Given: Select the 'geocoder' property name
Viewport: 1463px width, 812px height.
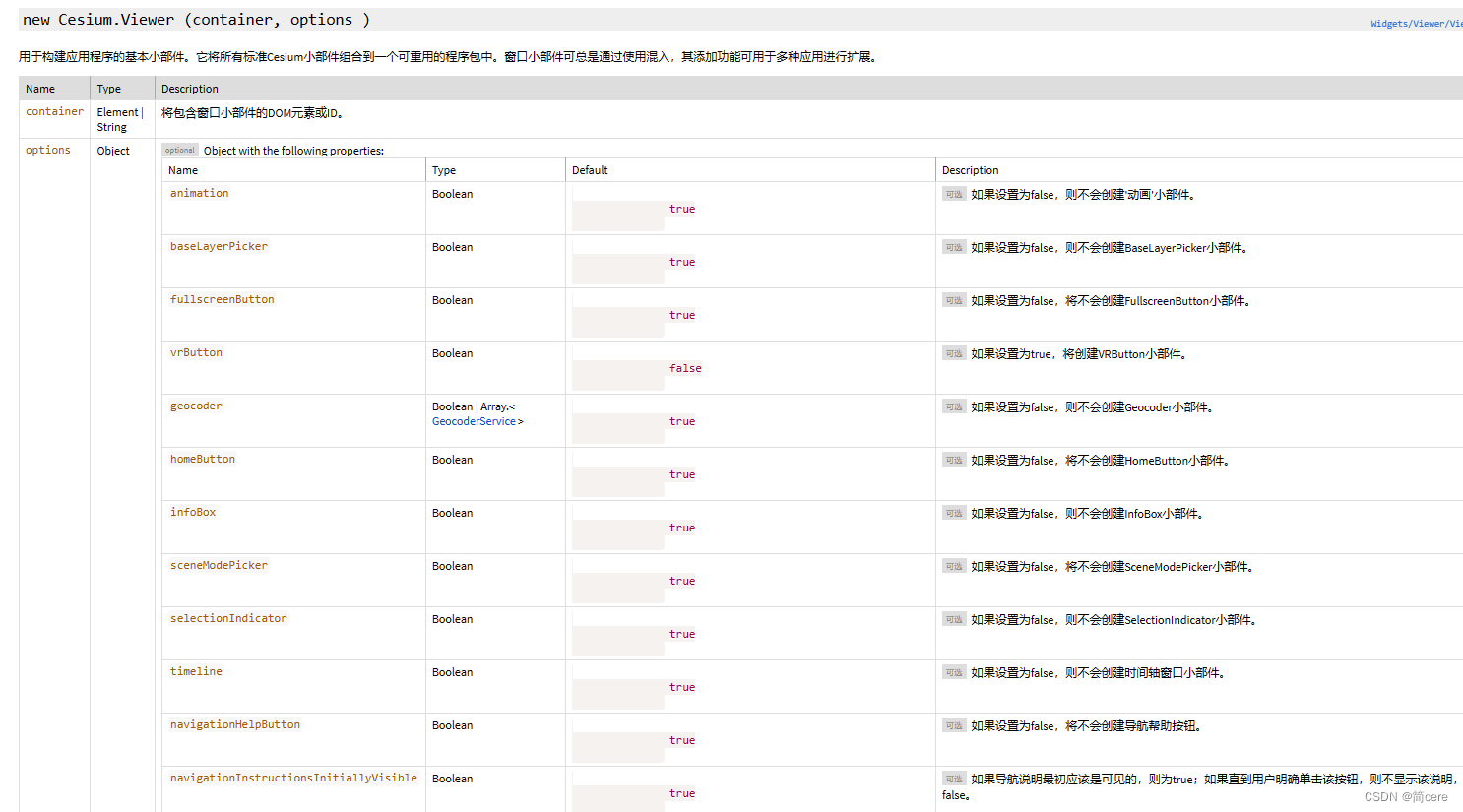Looking at the screenshot, I should pyautogui.click(x=196, y=406).
